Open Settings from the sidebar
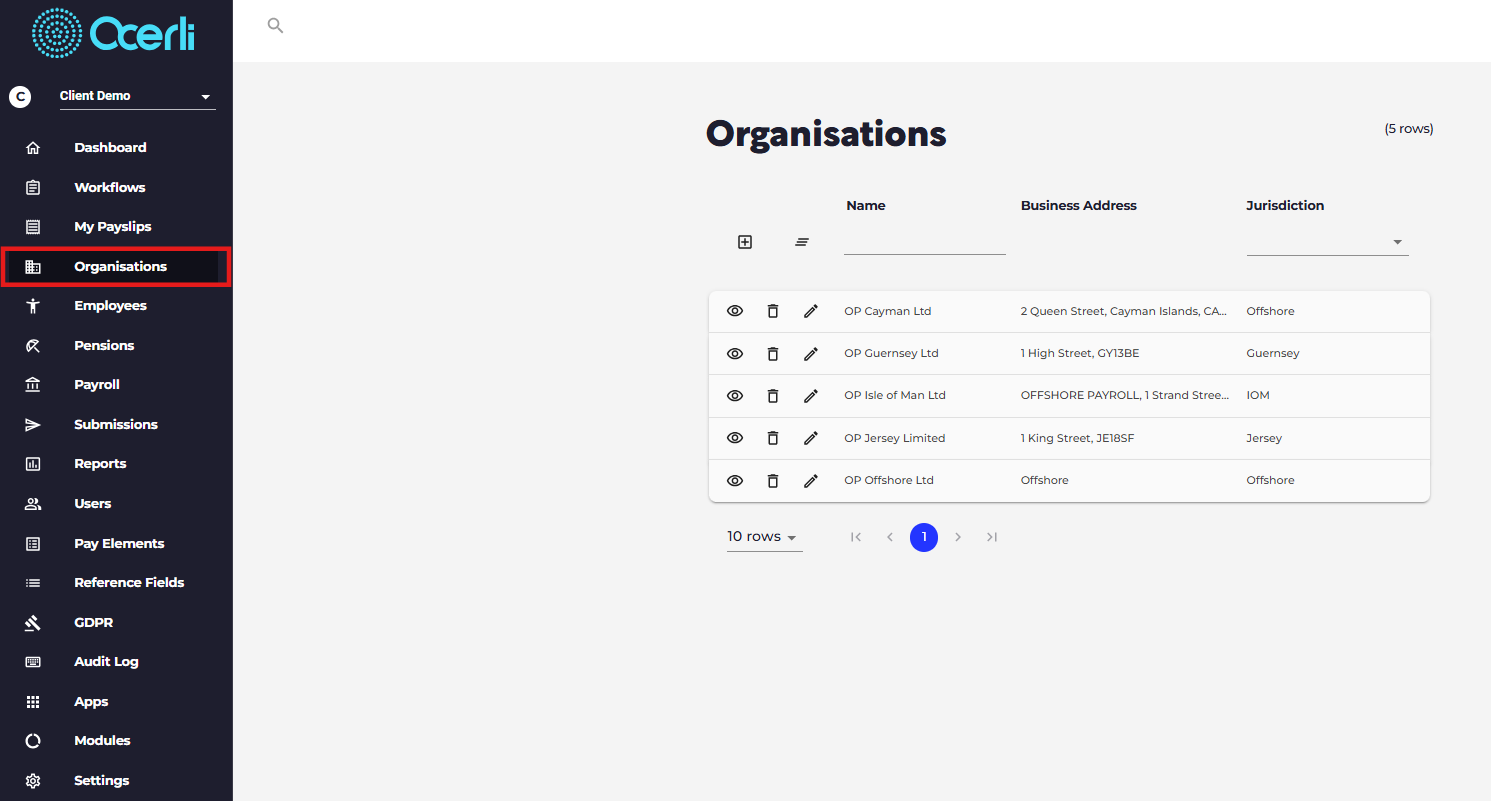The image size is (1491, 801). 101,780
